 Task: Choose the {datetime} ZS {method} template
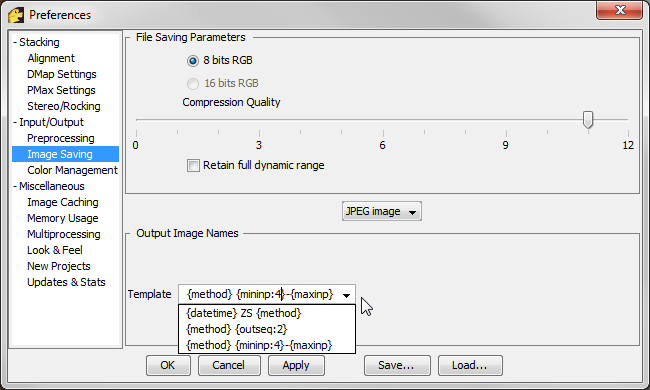[x=244, y=313]
